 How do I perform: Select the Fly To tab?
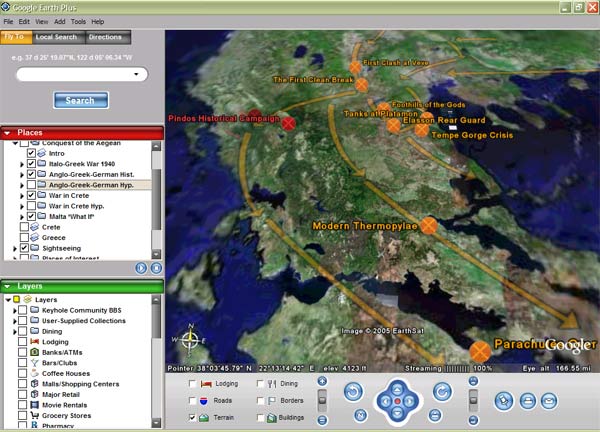(15, 37)
